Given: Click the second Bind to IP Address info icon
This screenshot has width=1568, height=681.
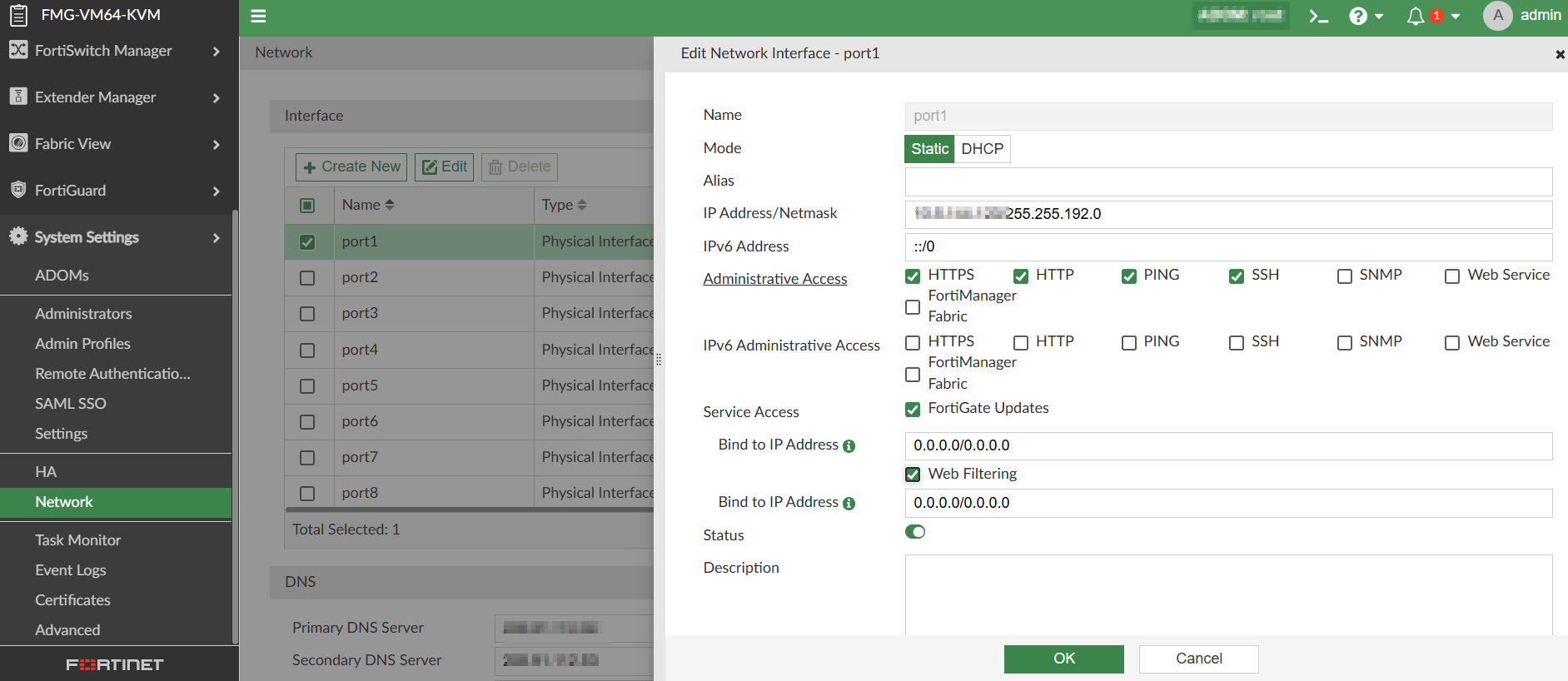Looking at the screenshot, I should [849, 503].
